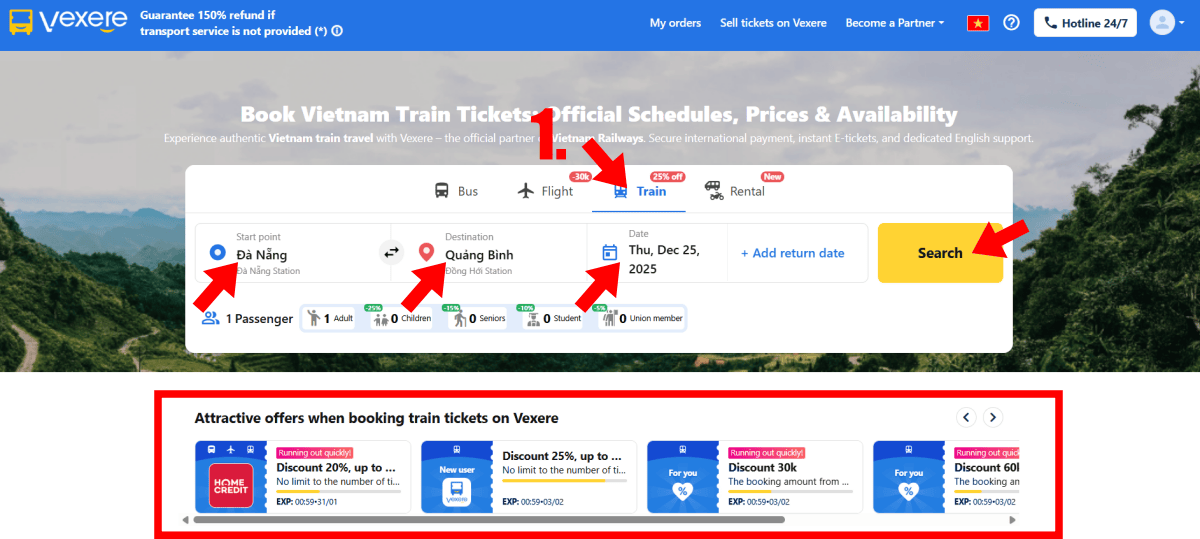Image resolution: width=1200 pixels, height=539 pixels.
Task: Show previous offers with left chevron
Action: [x=966, y=417]
